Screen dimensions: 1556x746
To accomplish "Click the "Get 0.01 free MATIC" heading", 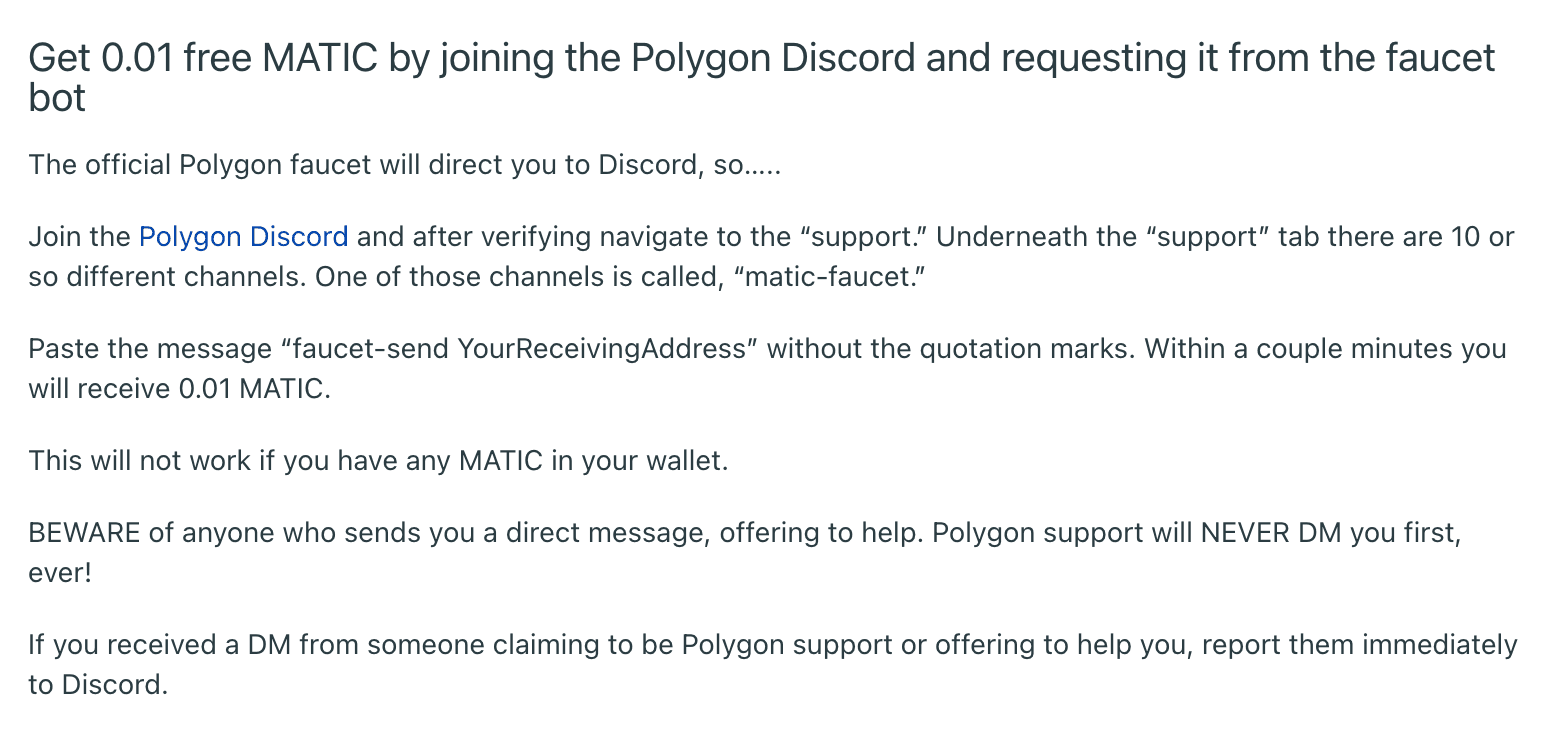I will tap(762, 77).
